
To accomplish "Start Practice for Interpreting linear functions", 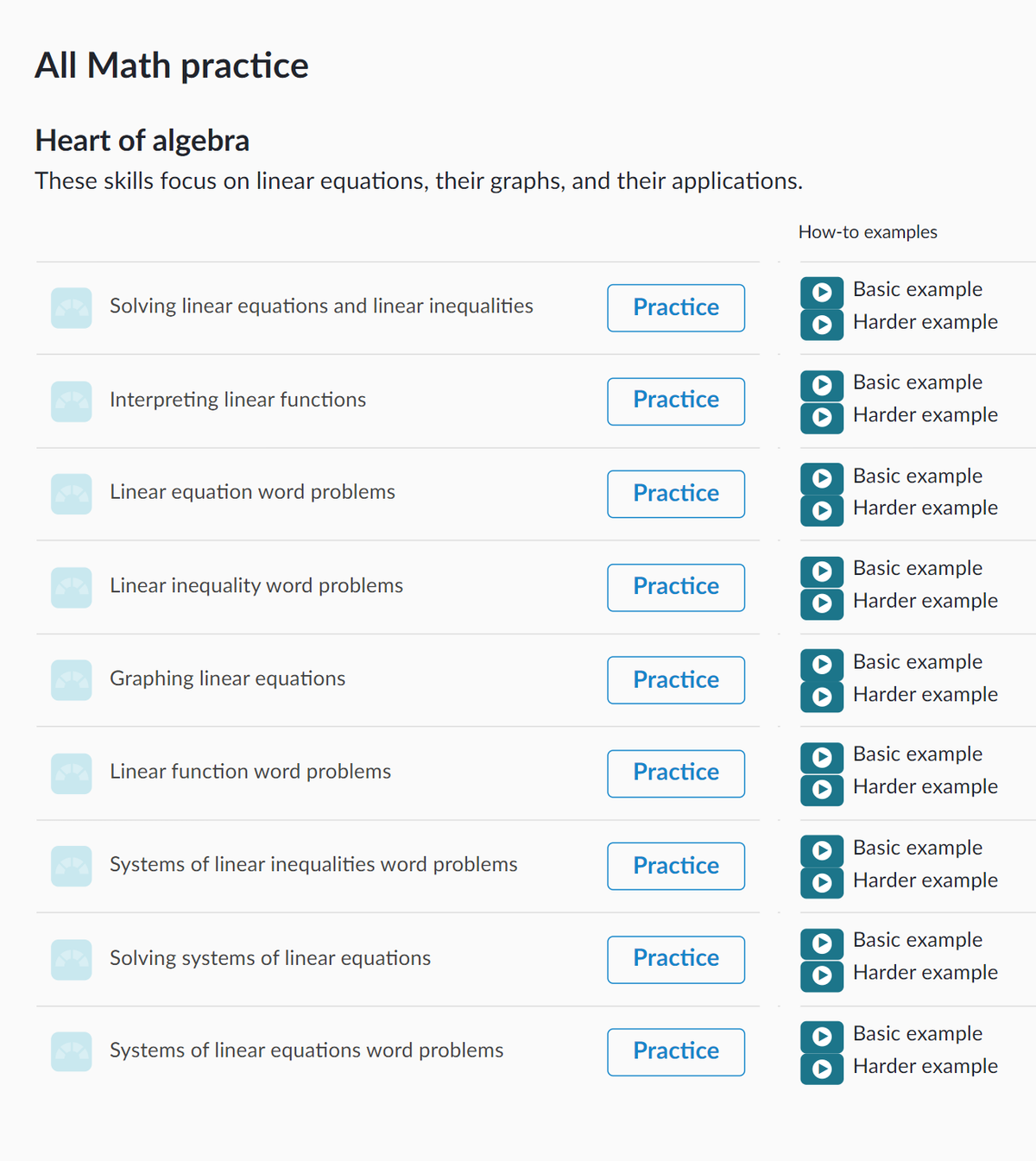I will click(x=676, y=401).
